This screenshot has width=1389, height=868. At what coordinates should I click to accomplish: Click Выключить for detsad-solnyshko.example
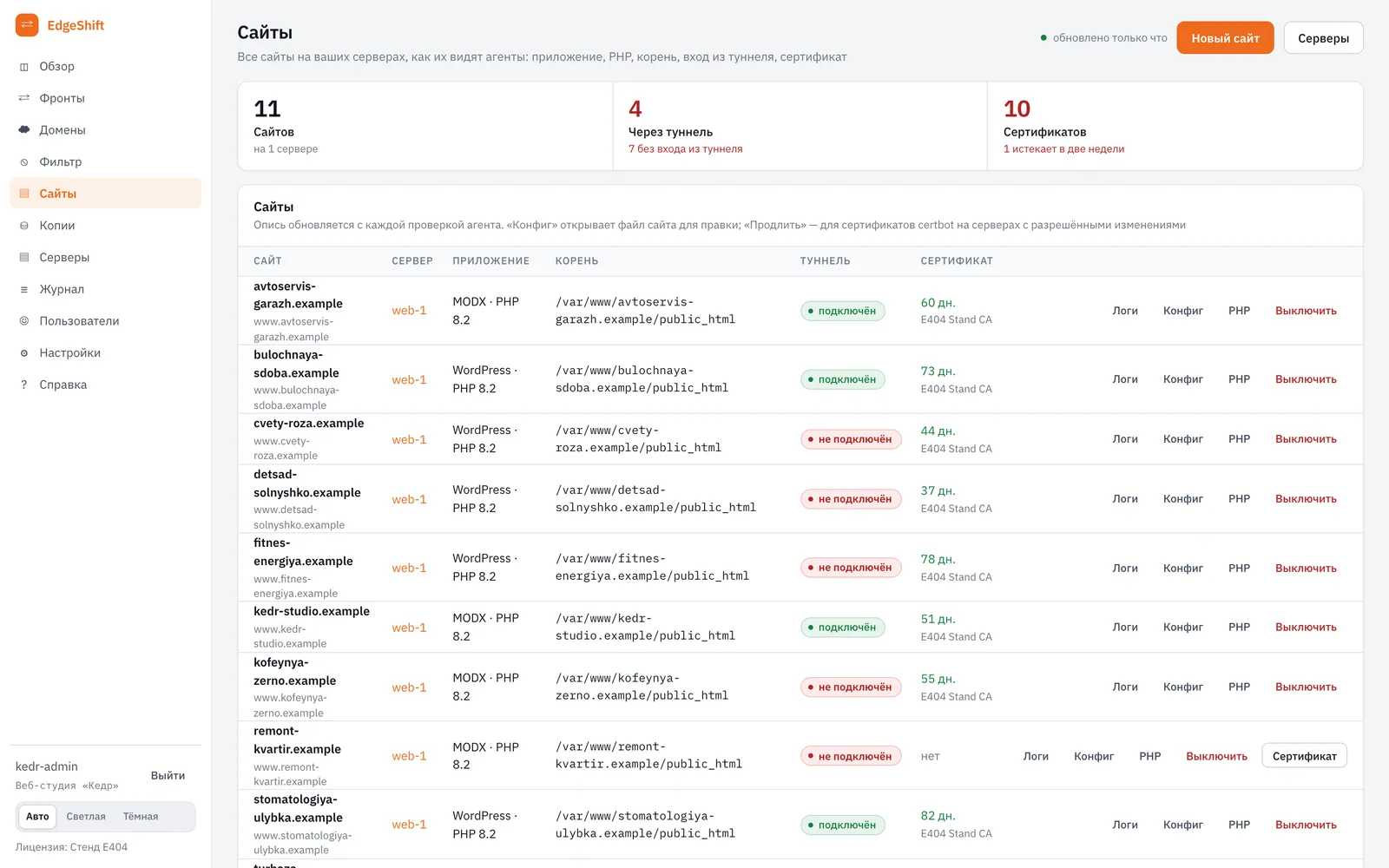coord(1306,499)
